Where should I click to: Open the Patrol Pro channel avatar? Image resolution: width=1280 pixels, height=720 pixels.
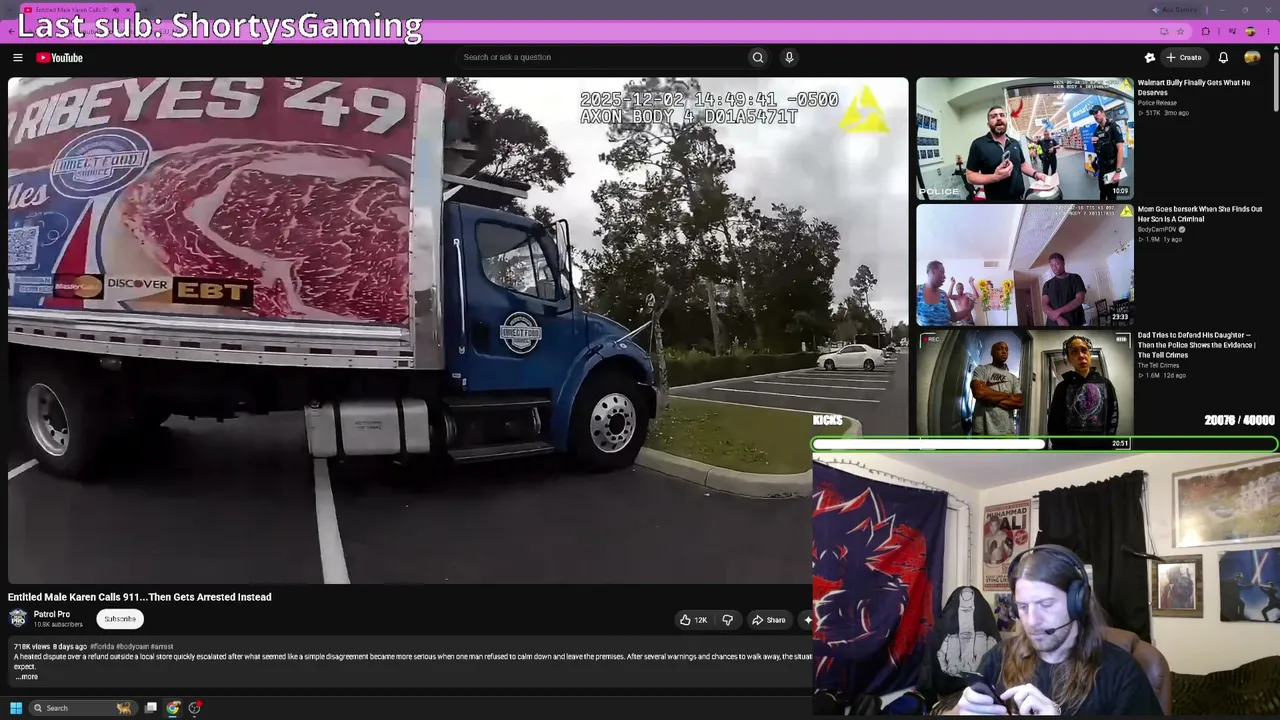pos(18,618)
